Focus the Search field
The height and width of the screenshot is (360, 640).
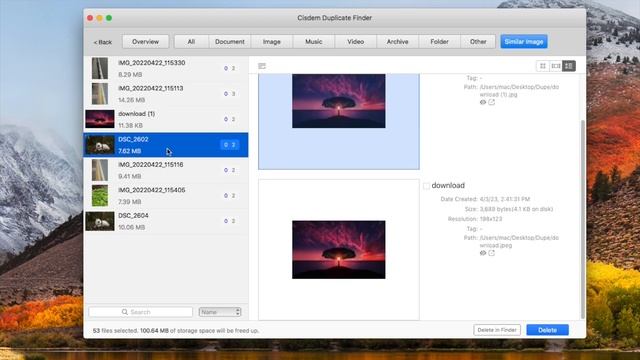pyautogui.click(x=140, y=312)
